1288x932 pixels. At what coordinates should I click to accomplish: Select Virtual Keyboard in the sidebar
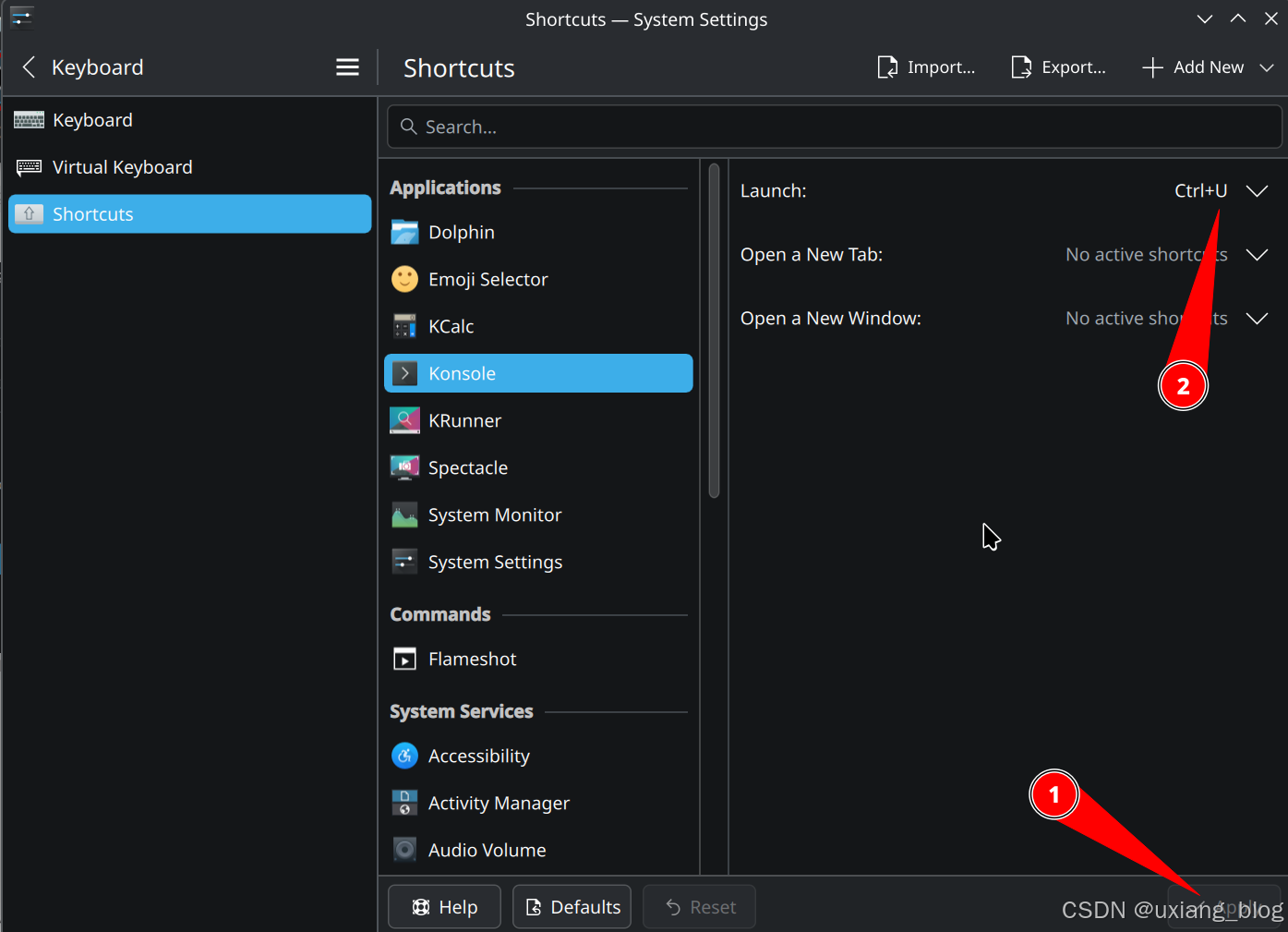(x=189, y=167)
